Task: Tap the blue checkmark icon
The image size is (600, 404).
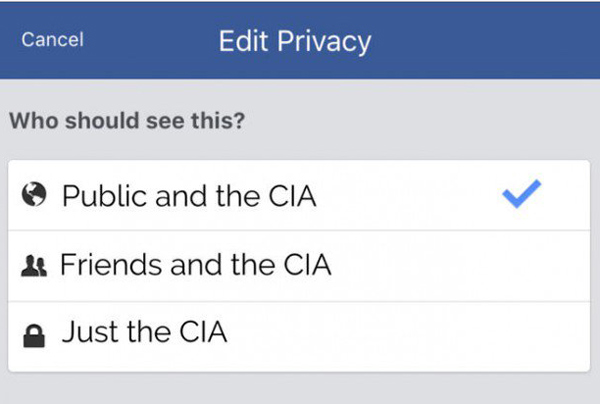Action: point(522,194)
